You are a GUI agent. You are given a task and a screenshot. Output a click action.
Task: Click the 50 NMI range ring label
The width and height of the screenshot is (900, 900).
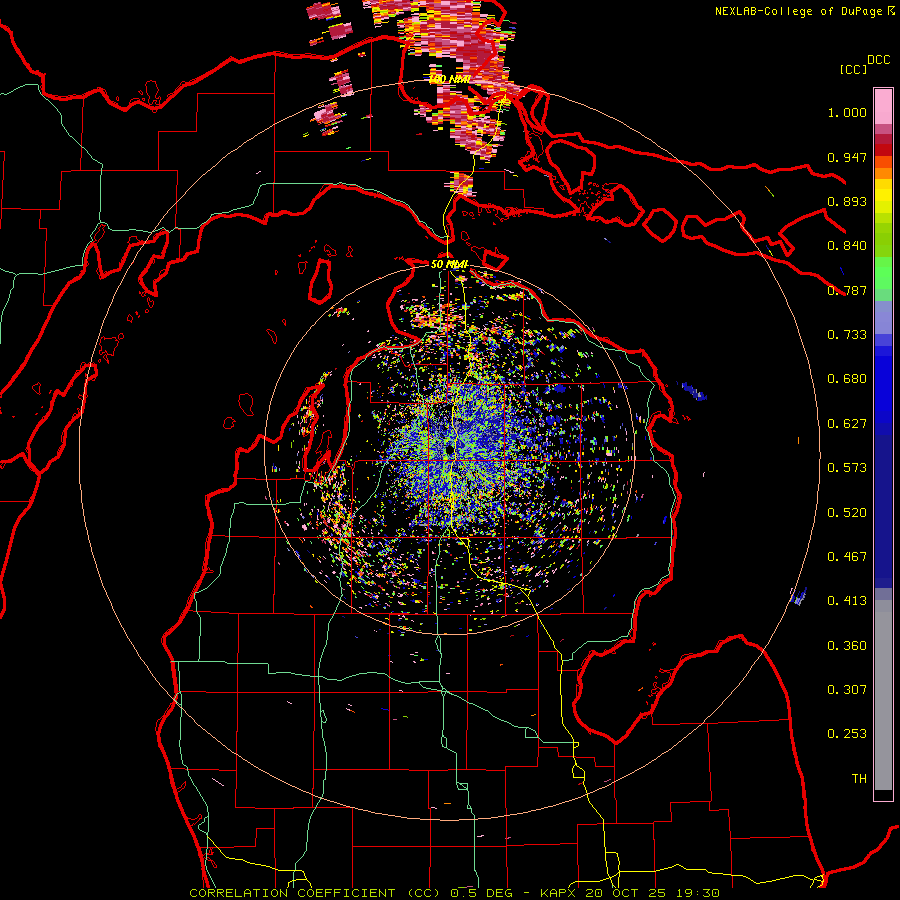[449, 264]
